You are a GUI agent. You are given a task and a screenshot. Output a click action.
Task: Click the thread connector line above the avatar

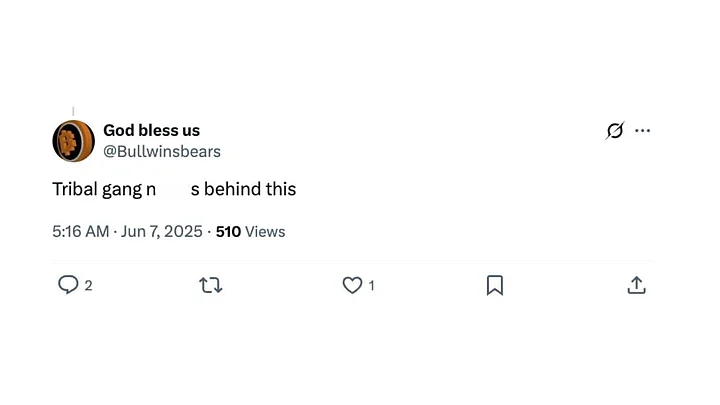coord(73,111)
